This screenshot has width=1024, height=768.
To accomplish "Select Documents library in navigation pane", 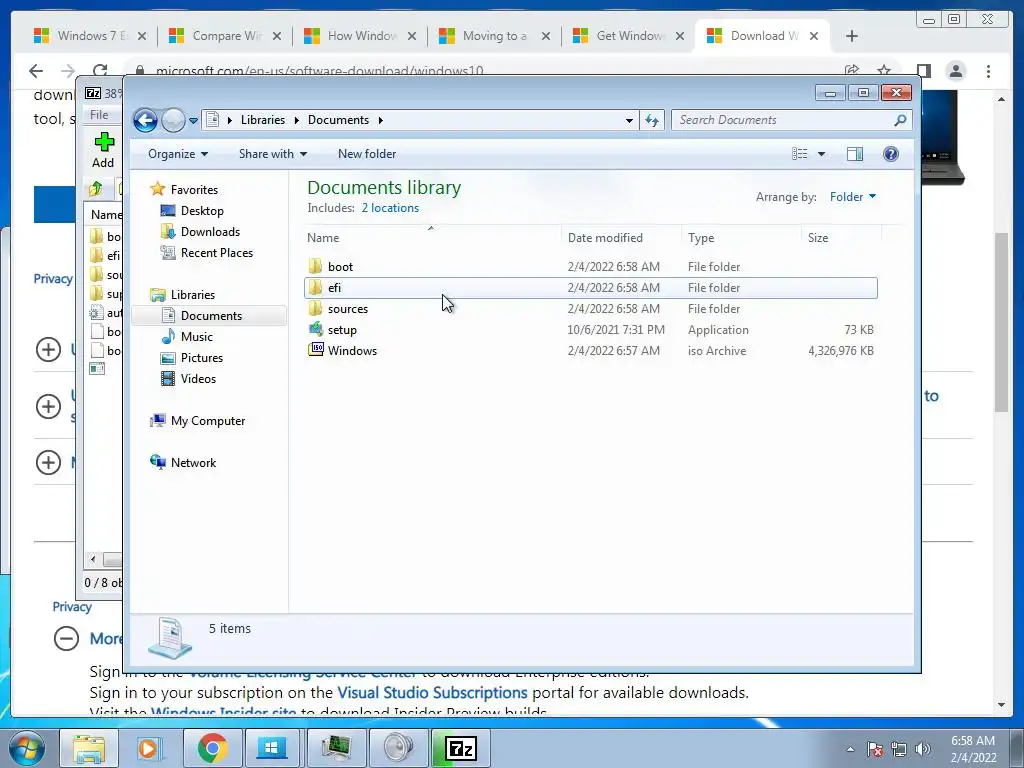I will point(211,315).
